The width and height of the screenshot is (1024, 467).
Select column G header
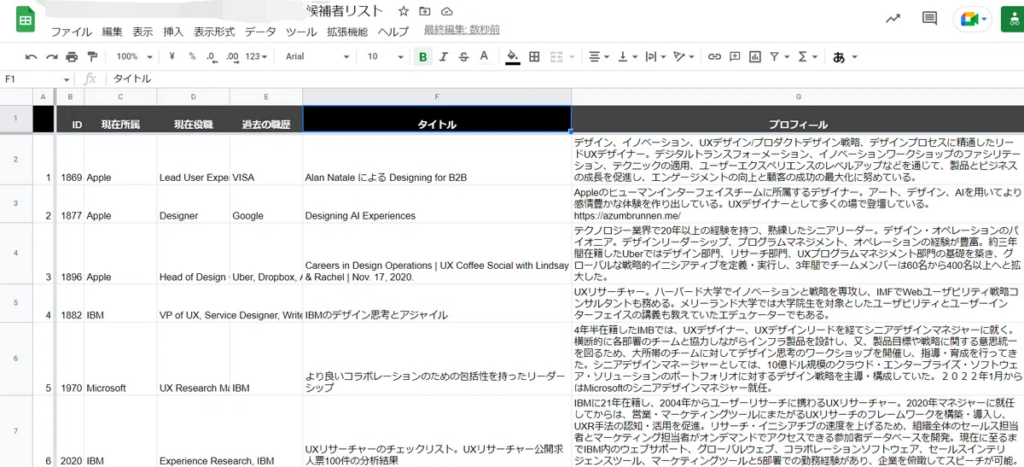798,97
